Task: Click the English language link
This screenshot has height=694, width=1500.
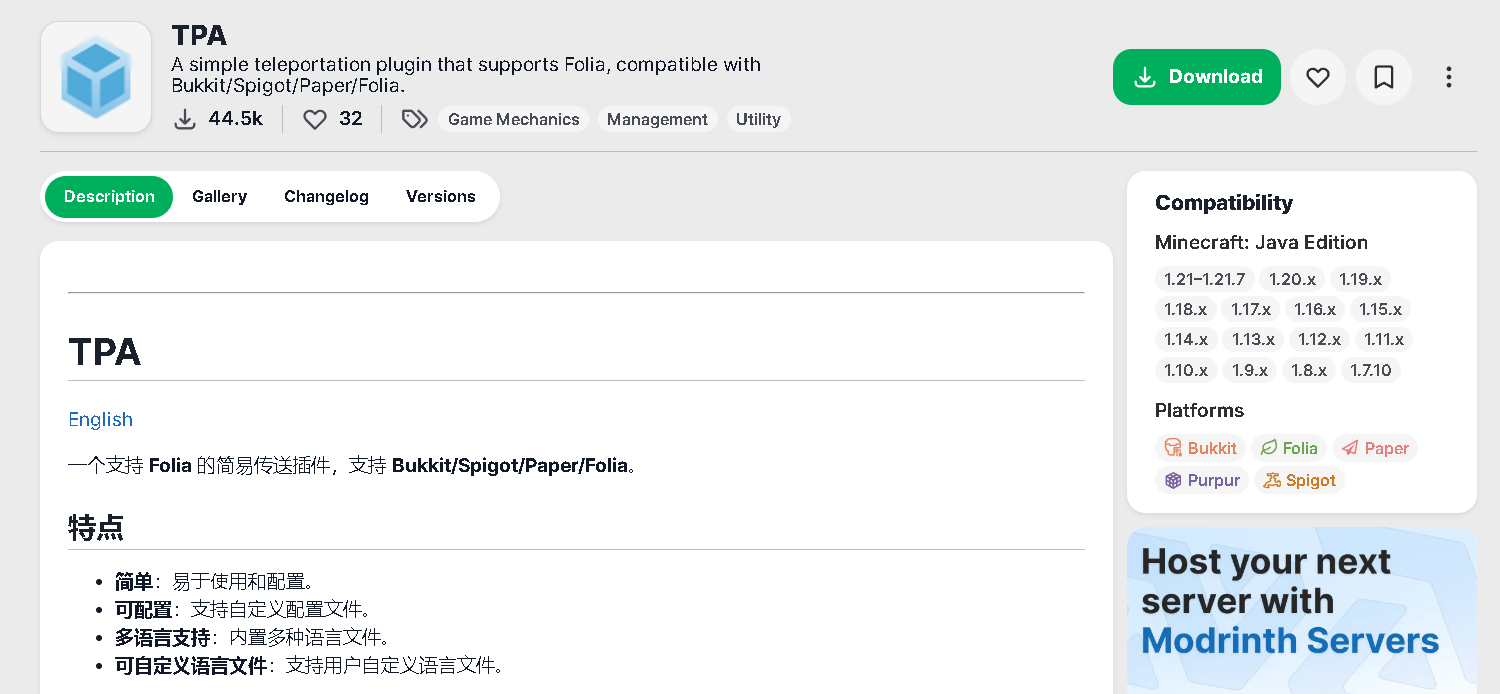Action: point(100,419)
